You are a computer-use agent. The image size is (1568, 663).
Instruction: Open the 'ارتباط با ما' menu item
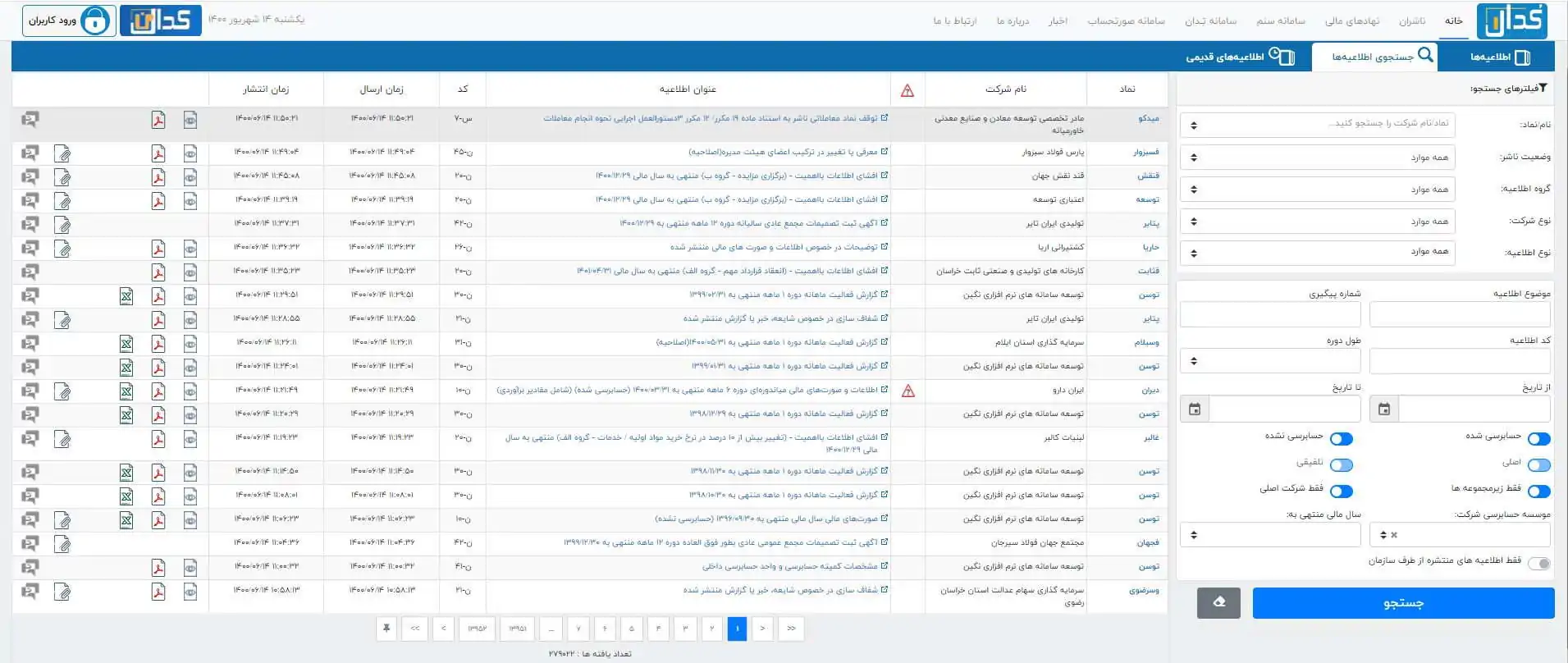955,21
